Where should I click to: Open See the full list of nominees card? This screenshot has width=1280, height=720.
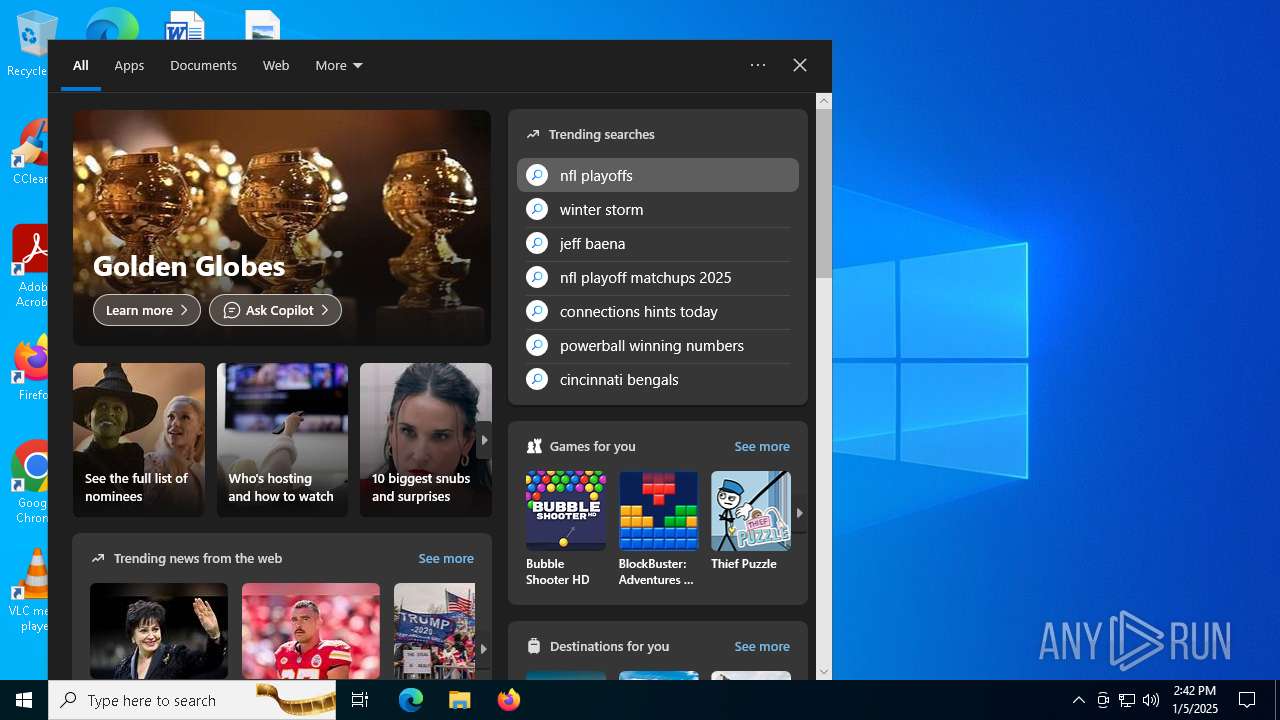(139, 440)
